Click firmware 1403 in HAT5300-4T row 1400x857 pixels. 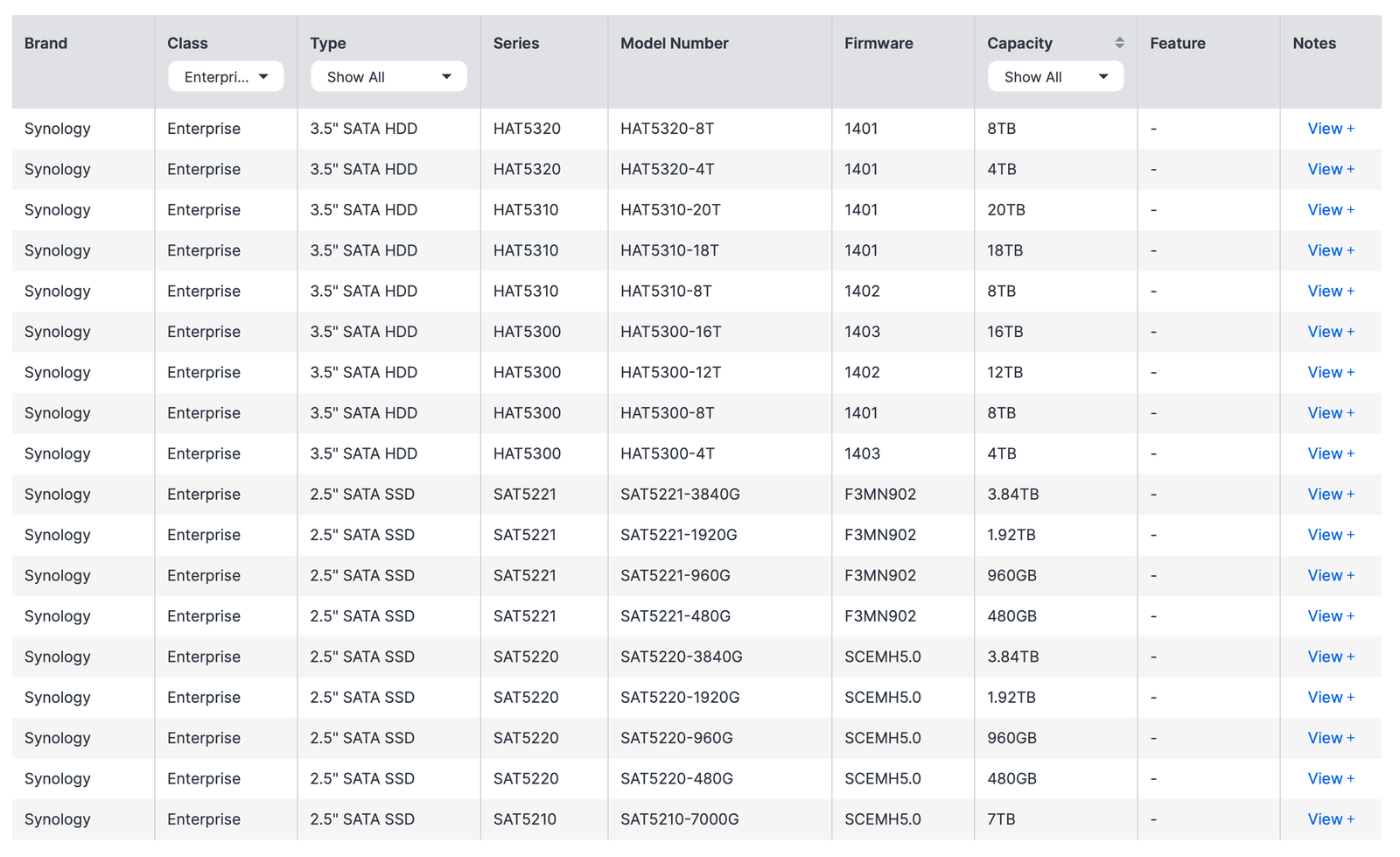[x=863, y=453]
